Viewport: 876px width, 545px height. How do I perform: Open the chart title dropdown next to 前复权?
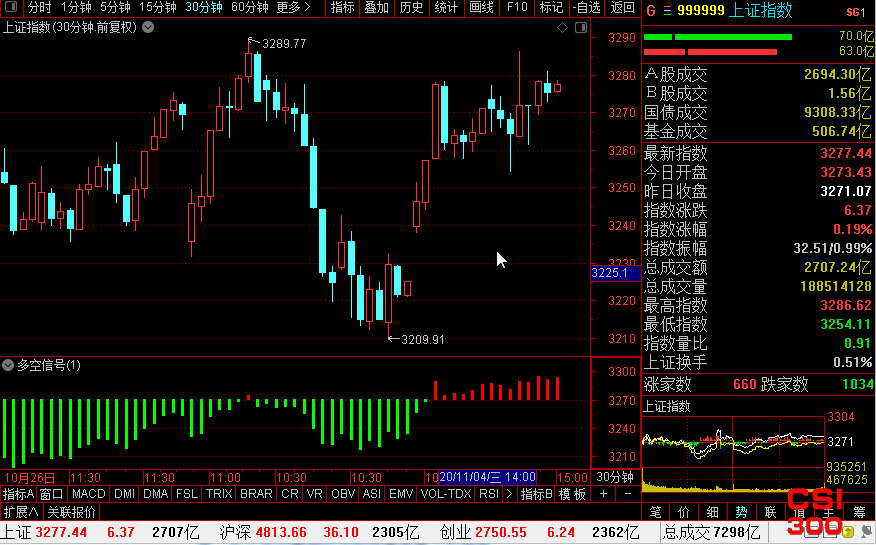coord(148,27)
